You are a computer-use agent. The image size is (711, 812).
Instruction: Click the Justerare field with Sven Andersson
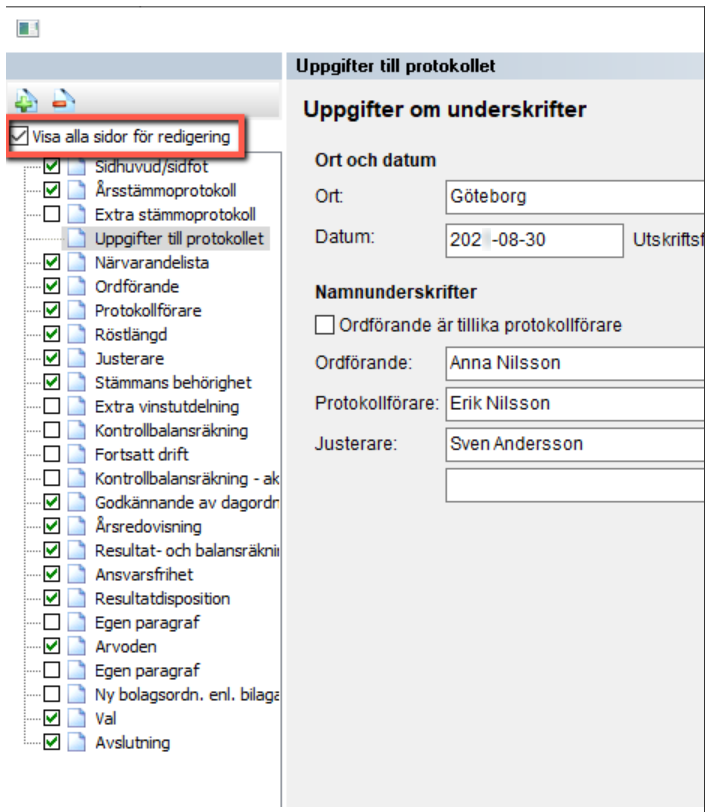[x=575, y=444]
